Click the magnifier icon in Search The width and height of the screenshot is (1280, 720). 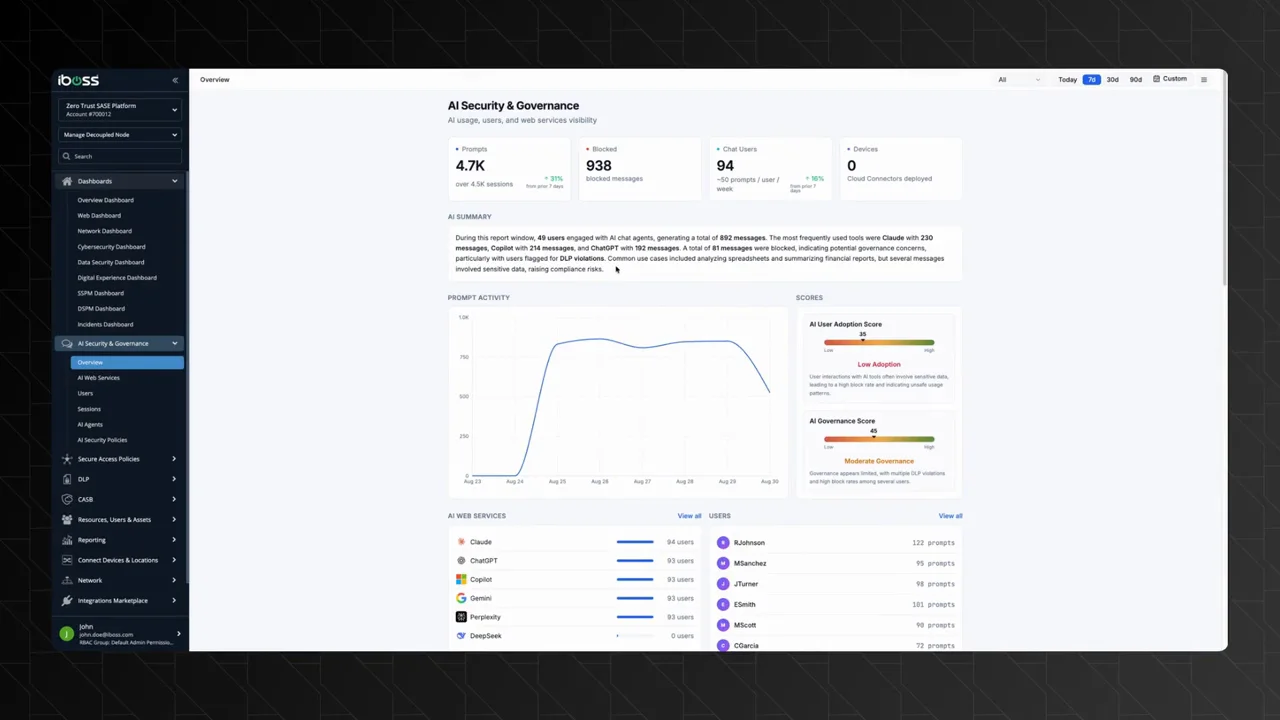67,156
